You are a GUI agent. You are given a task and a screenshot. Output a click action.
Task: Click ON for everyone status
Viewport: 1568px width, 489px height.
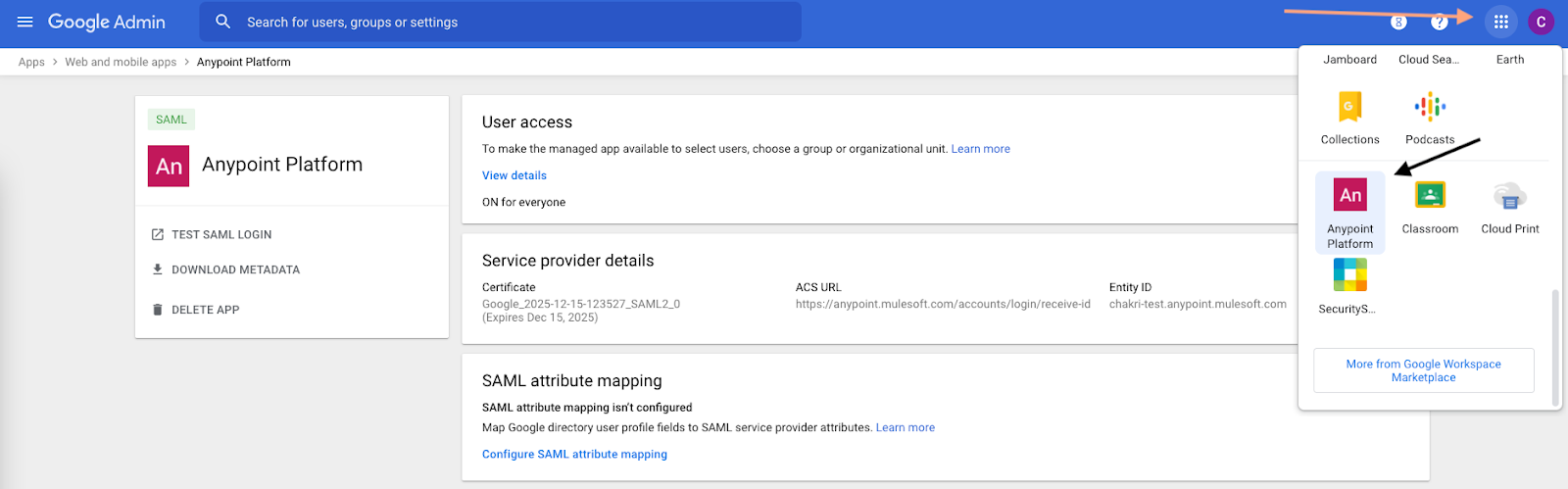coord(523,202)
